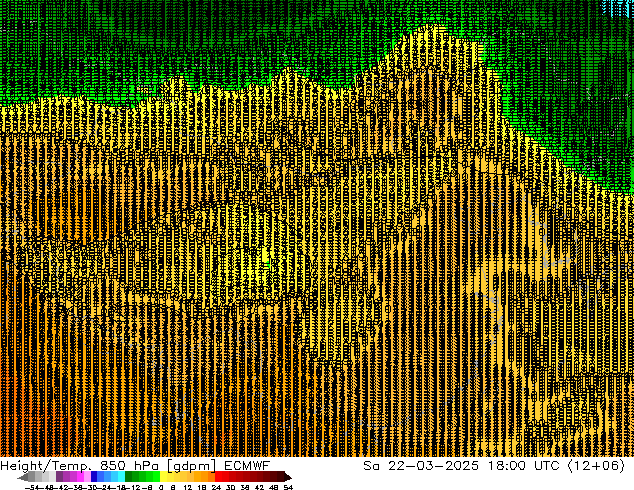634x490 pixels.
Task: Click the legend value '24' label
Action: point(216,488)
